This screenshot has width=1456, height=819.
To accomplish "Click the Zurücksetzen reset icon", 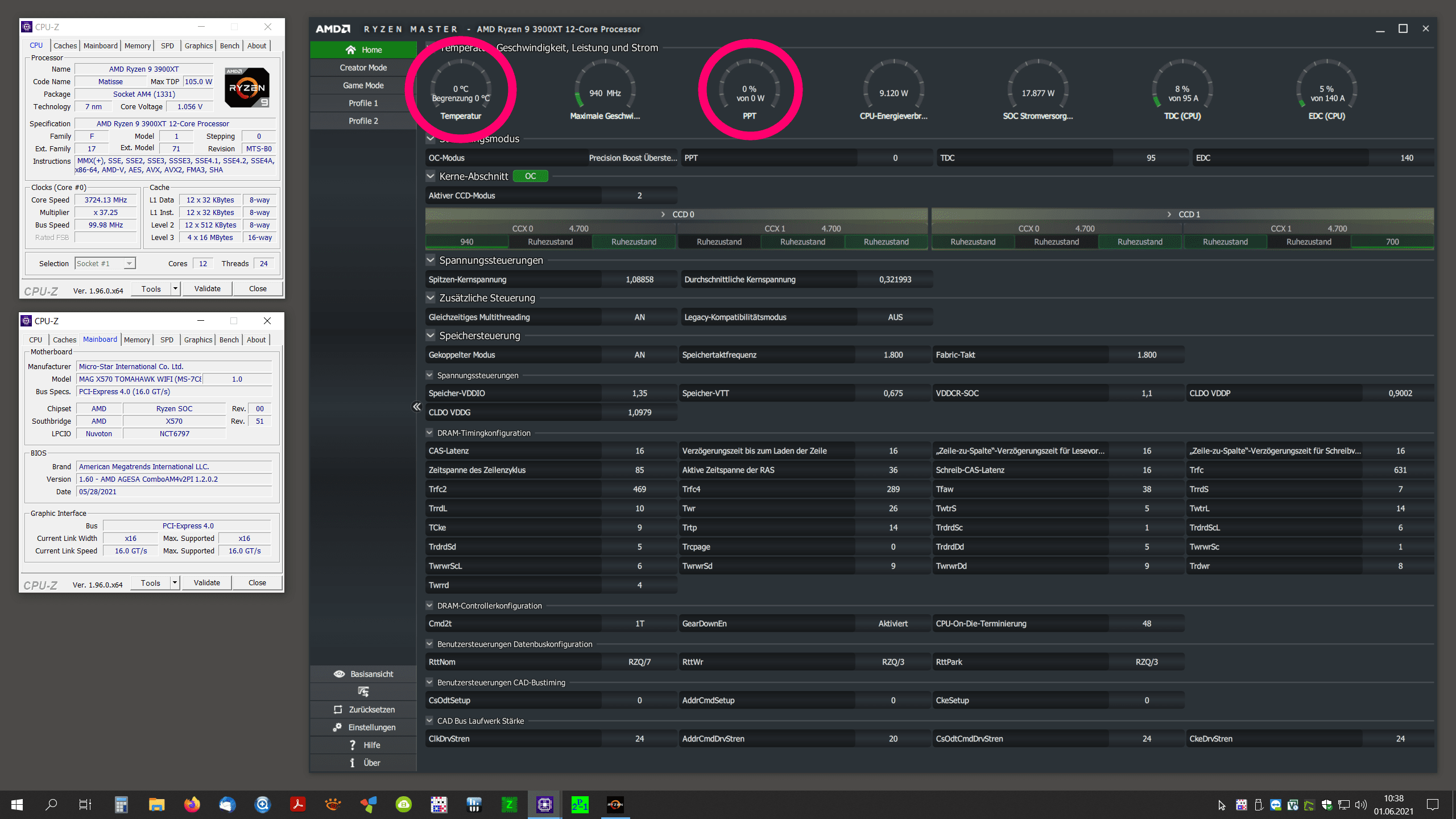I will pos(338,710).
